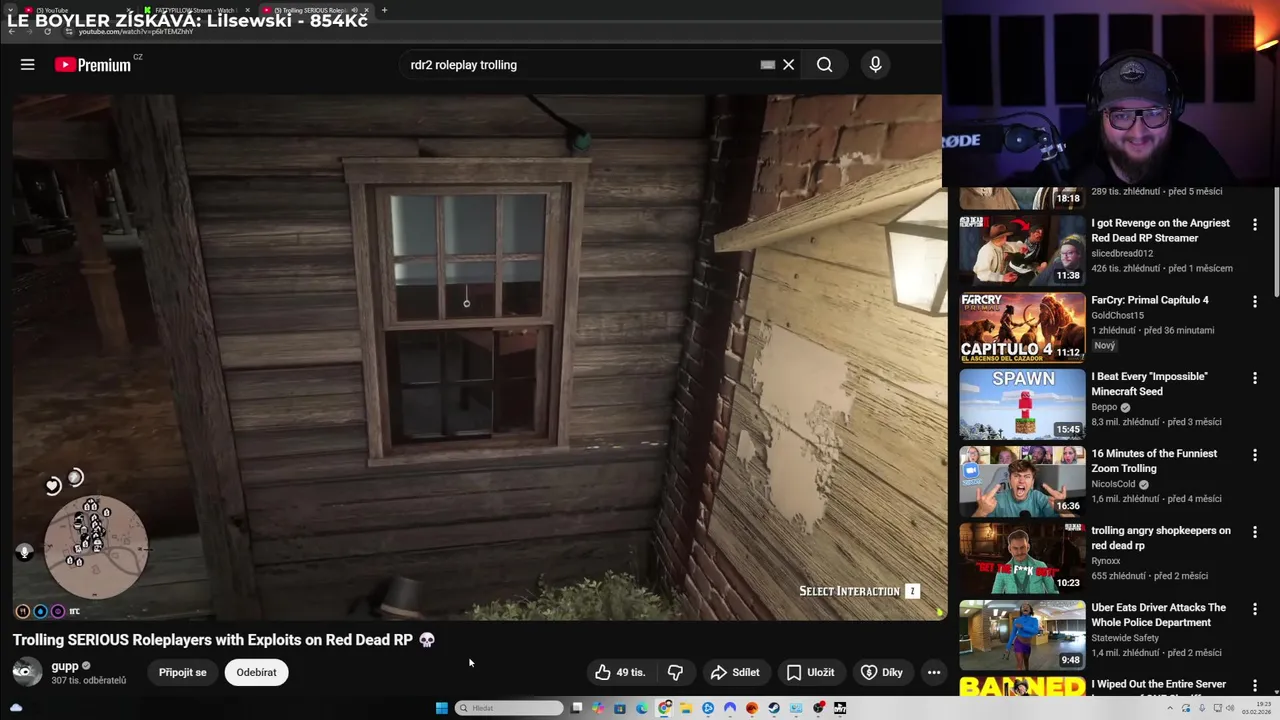Open gupp channel name link
This screenshot has height=720, width=1280.
tap(65, 666)
